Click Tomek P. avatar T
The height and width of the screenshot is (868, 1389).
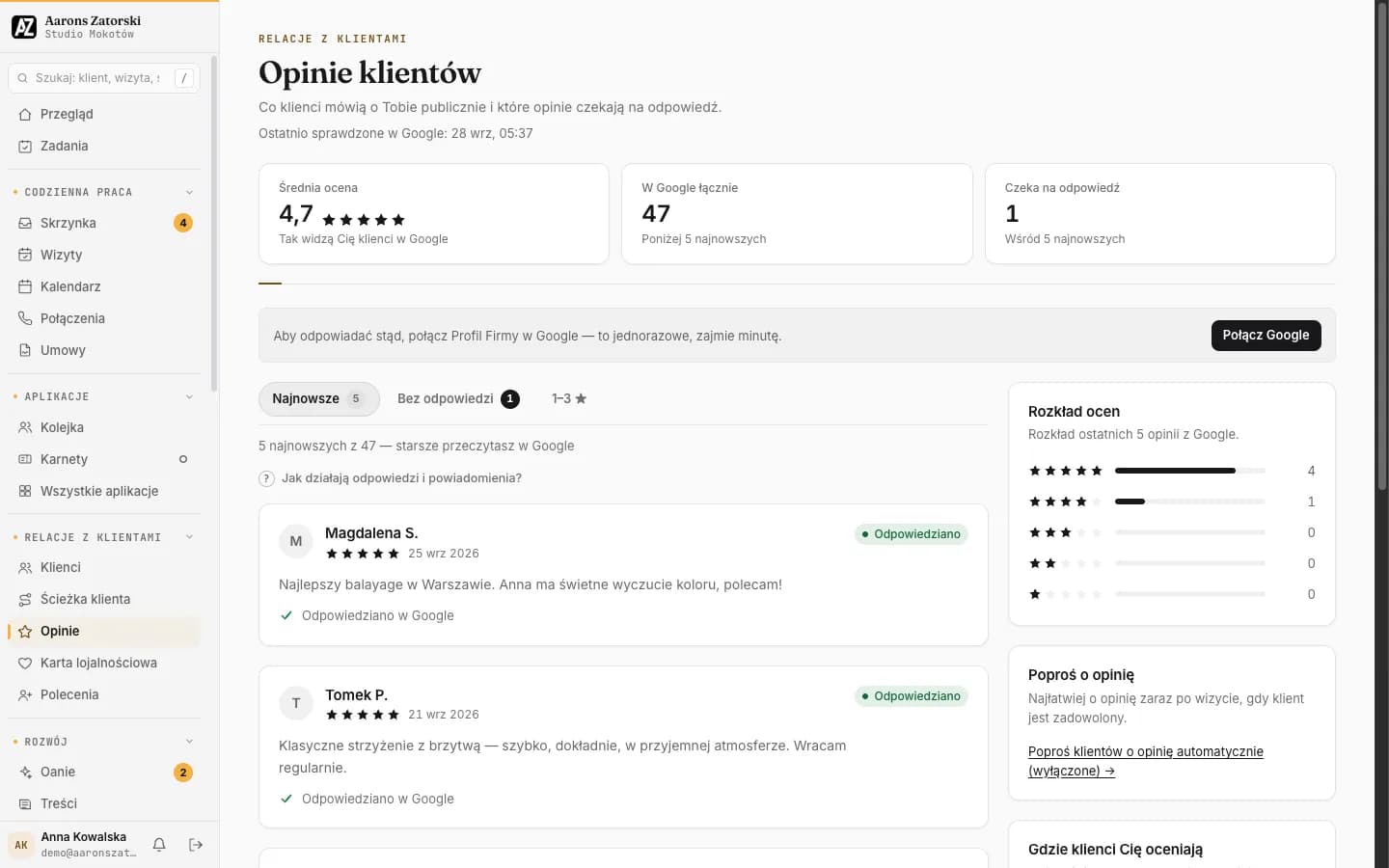(x=296, y=703)
